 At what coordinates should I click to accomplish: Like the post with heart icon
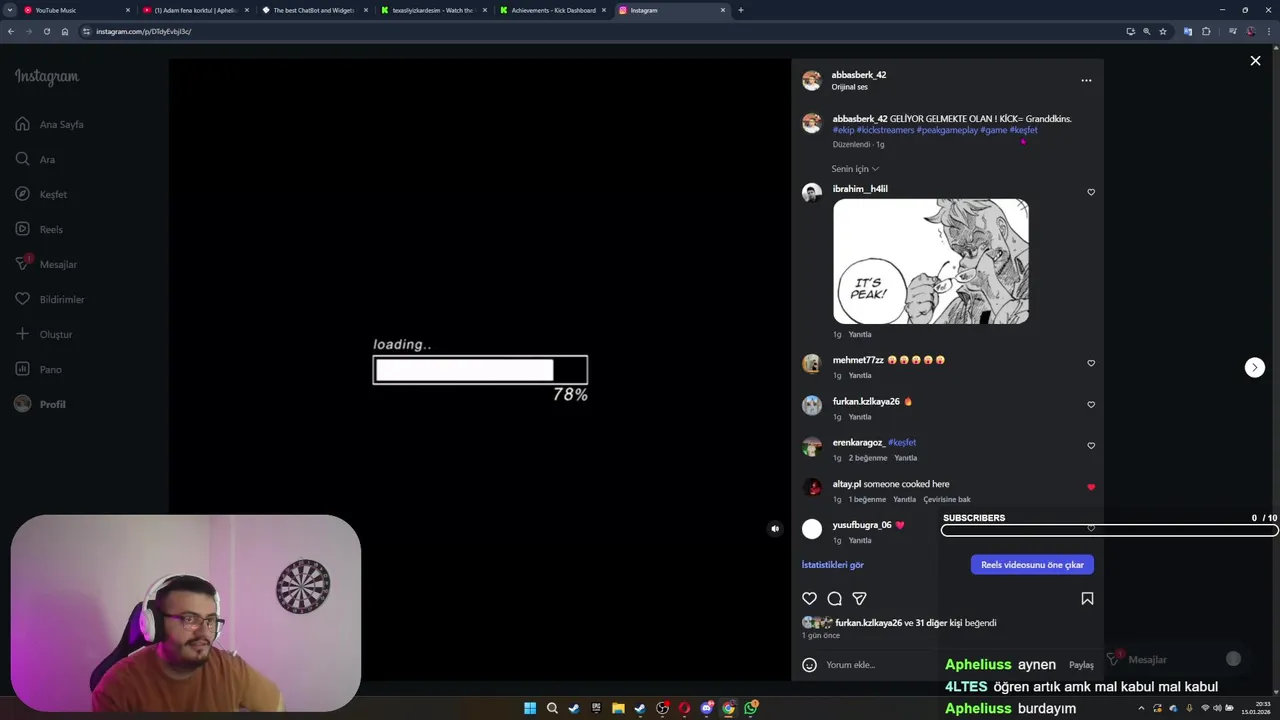point(810,599)
